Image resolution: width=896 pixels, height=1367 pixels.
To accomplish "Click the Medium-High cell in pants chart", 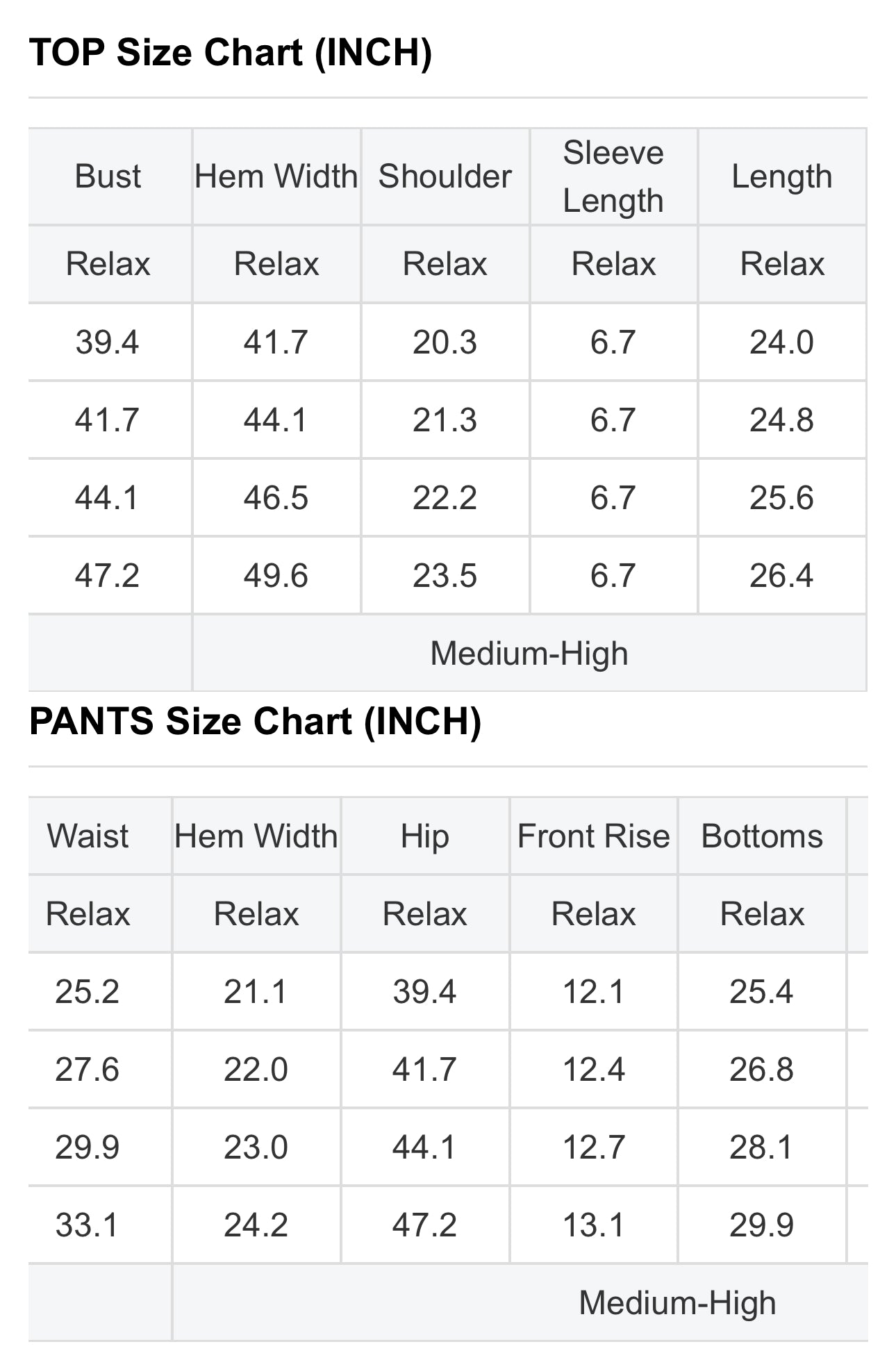I will click(677, 1302).
